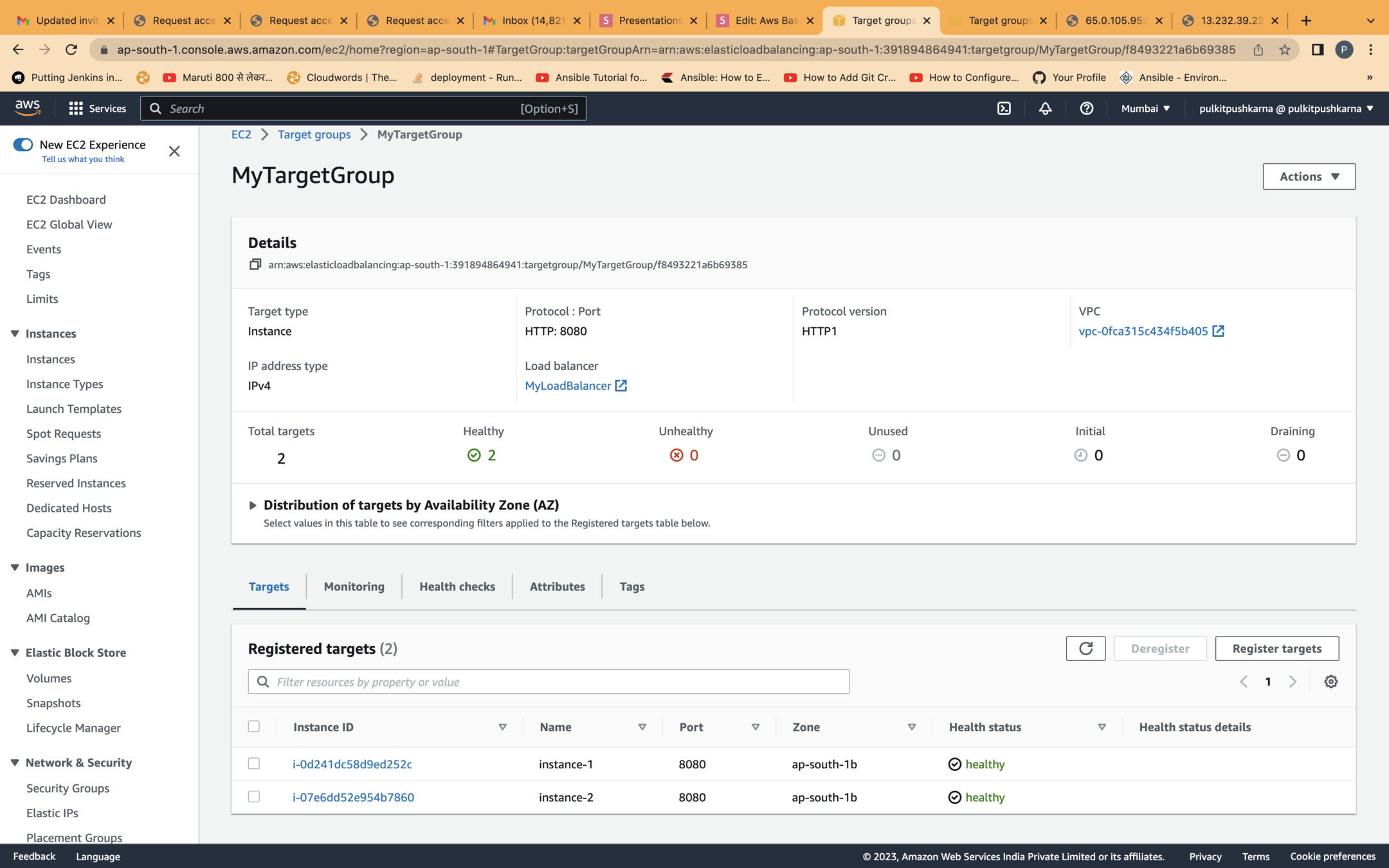The image size is (1389, 868).
Task: Bookmark page with star icon
Action: coord(1284,50)
